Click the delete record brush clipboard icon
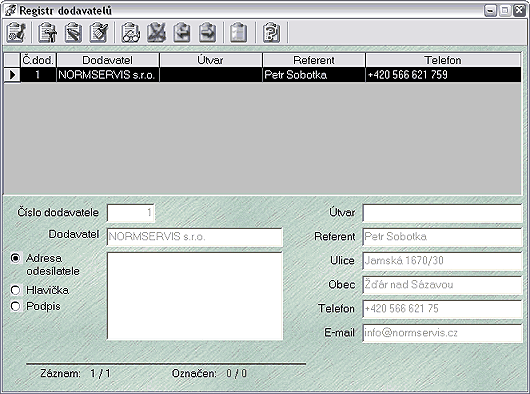 point(99,33)
